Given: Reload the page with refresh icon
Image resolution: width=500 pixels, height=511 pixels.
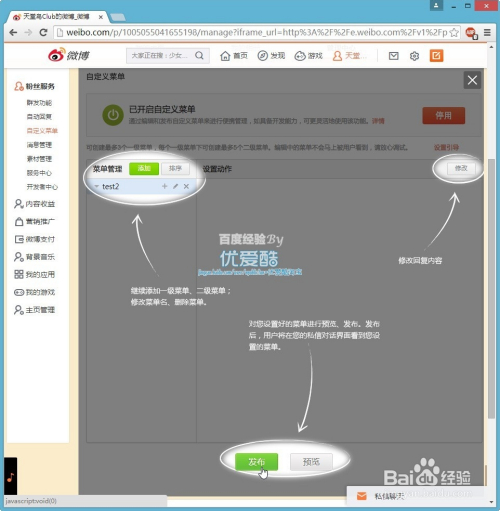Looking at the screenshot, I should tap(43, 32).
